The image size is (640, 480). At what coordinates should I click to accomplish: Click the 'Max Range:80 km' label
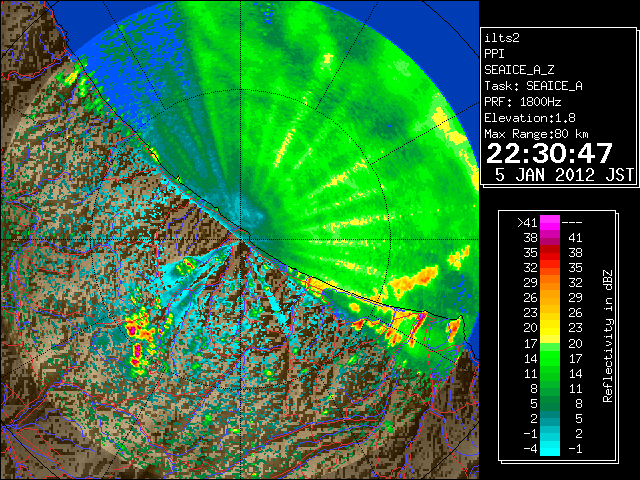point(537,134)
